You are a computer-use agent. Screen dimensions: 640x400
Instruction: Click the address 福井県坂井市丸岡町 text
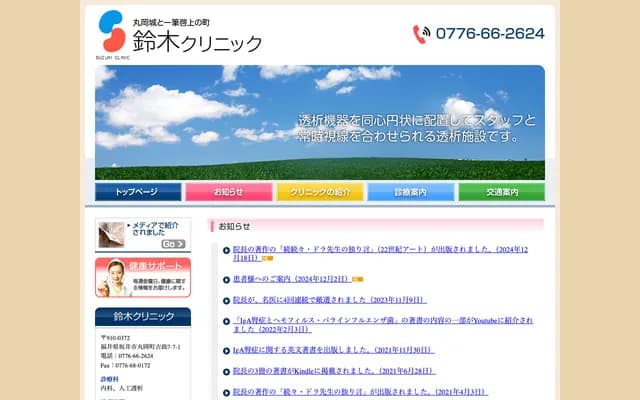point(140,347)
